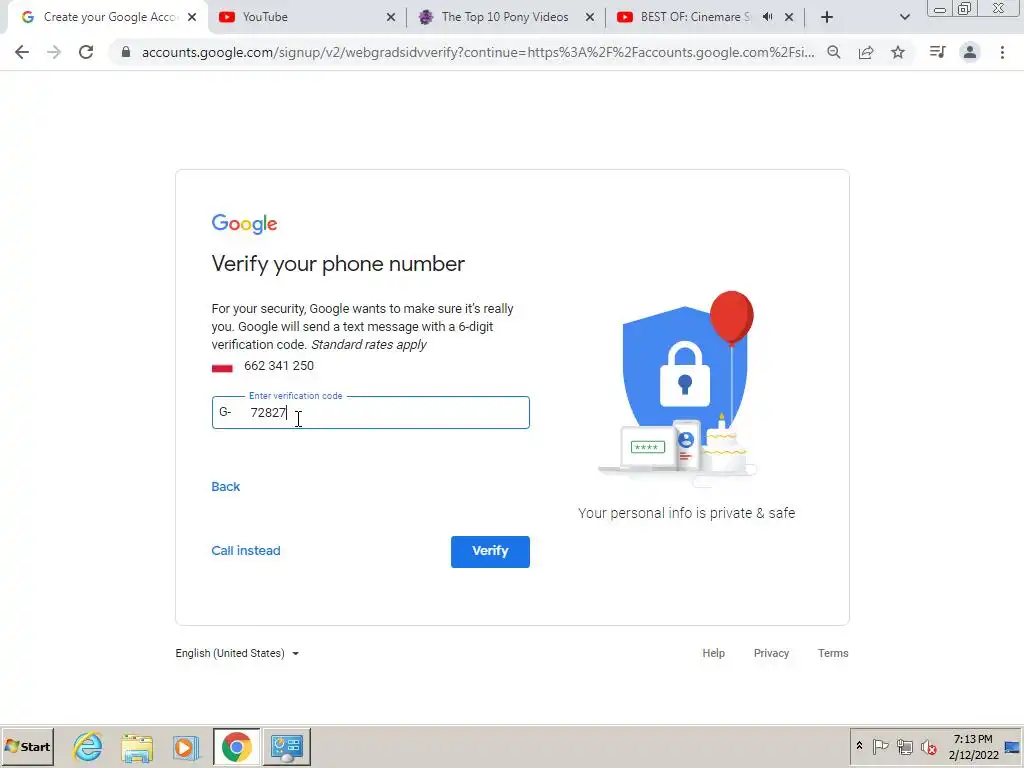1024x768 pixels.
Task: Switch to The Top 10 Pony Videos tab
Action: pos(505,17)
